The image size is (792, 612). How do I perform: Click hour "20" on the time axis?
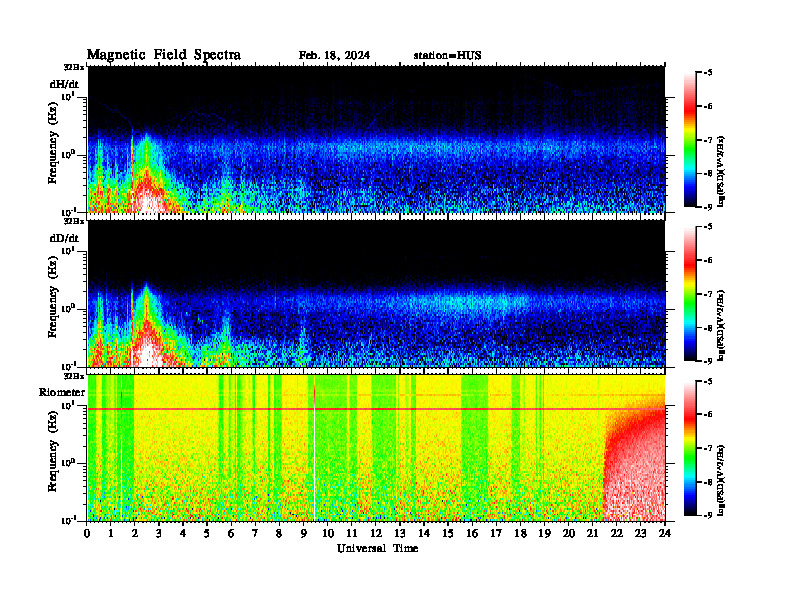[x=569, y=533]
